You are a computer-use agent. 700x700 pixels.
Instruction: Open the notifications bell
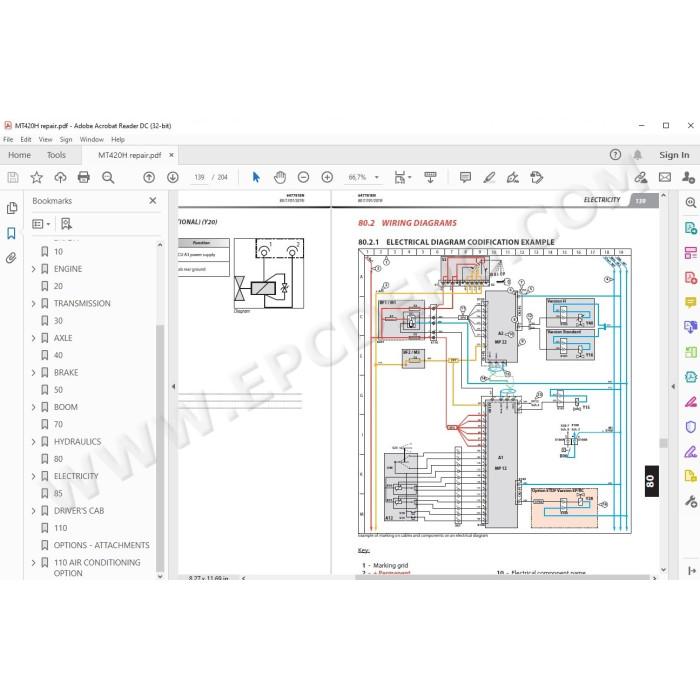tap(638, 155)
